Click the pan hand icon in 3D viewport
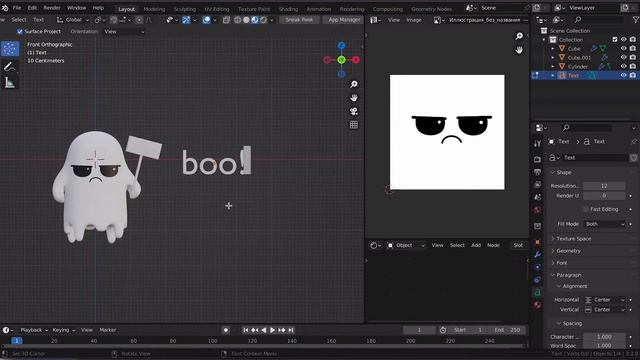 point(354,98)
